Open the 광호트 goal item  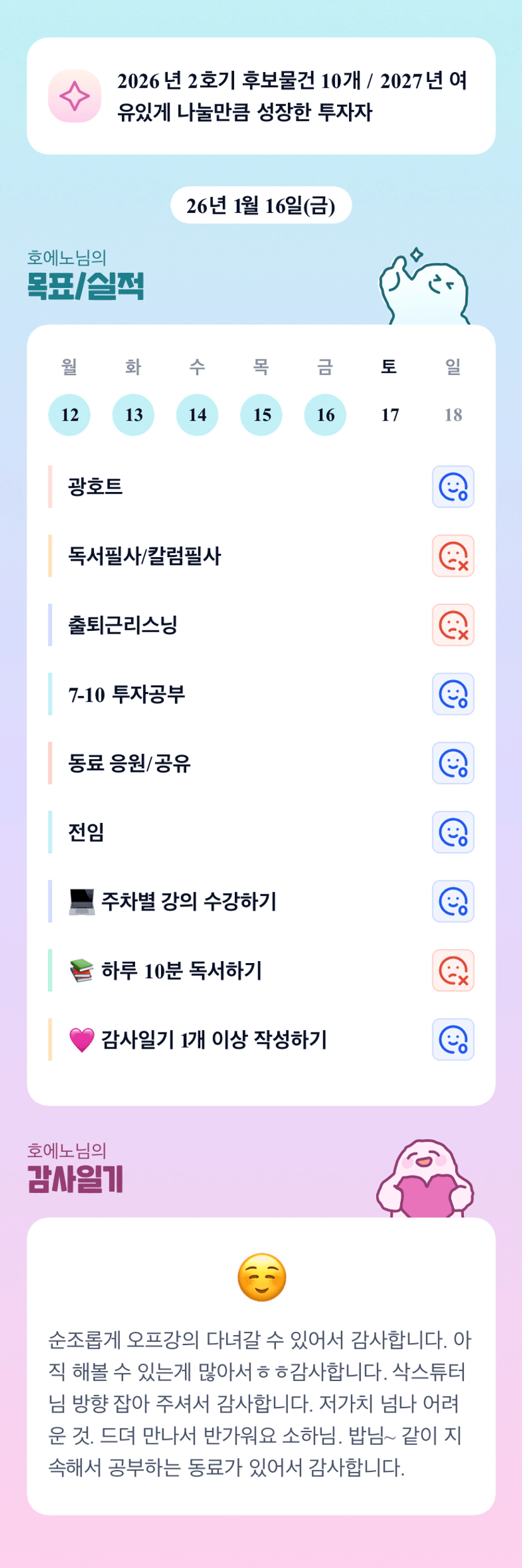(x=95, y=487)
